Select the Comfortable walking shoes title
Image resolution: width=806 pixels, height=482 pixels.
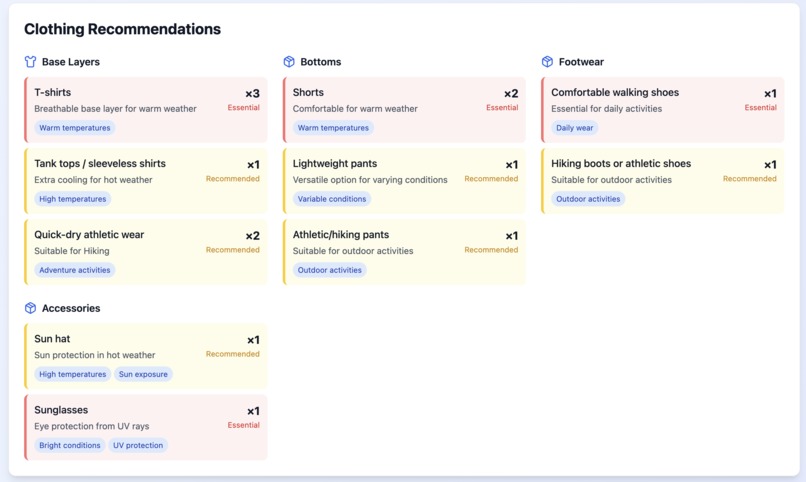tap(615, 92)
